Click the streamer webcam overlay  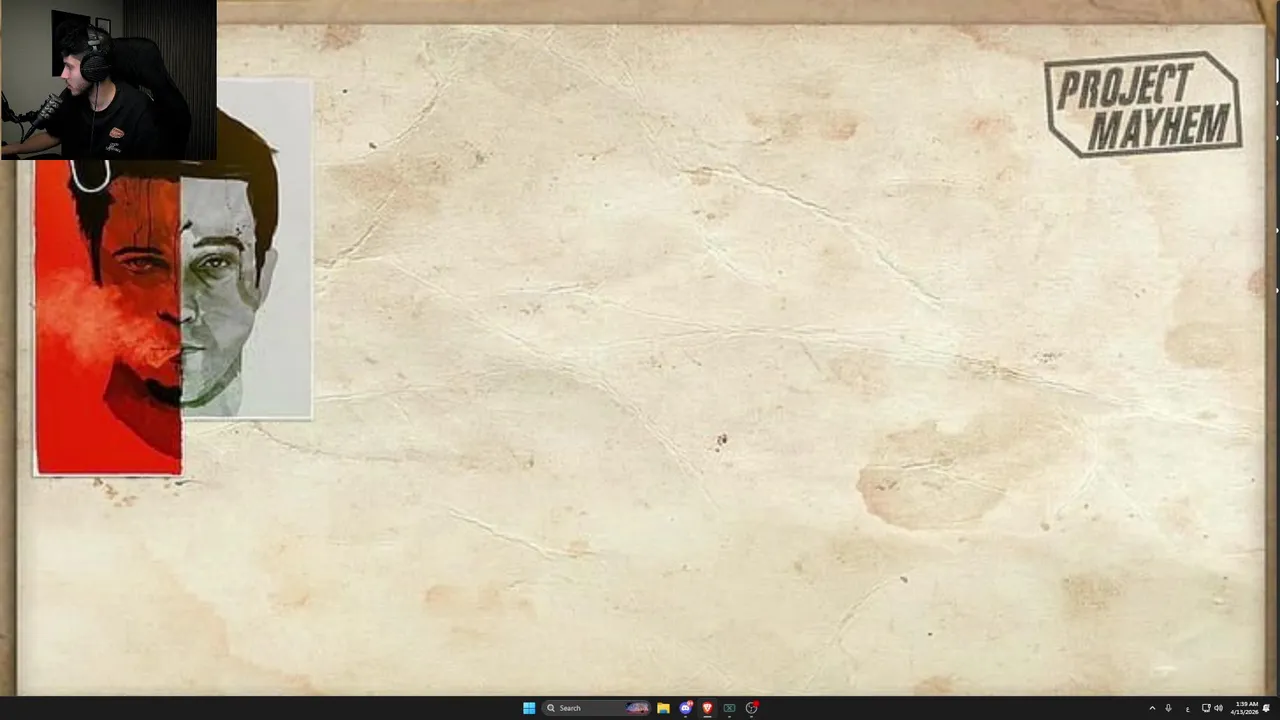108,80
